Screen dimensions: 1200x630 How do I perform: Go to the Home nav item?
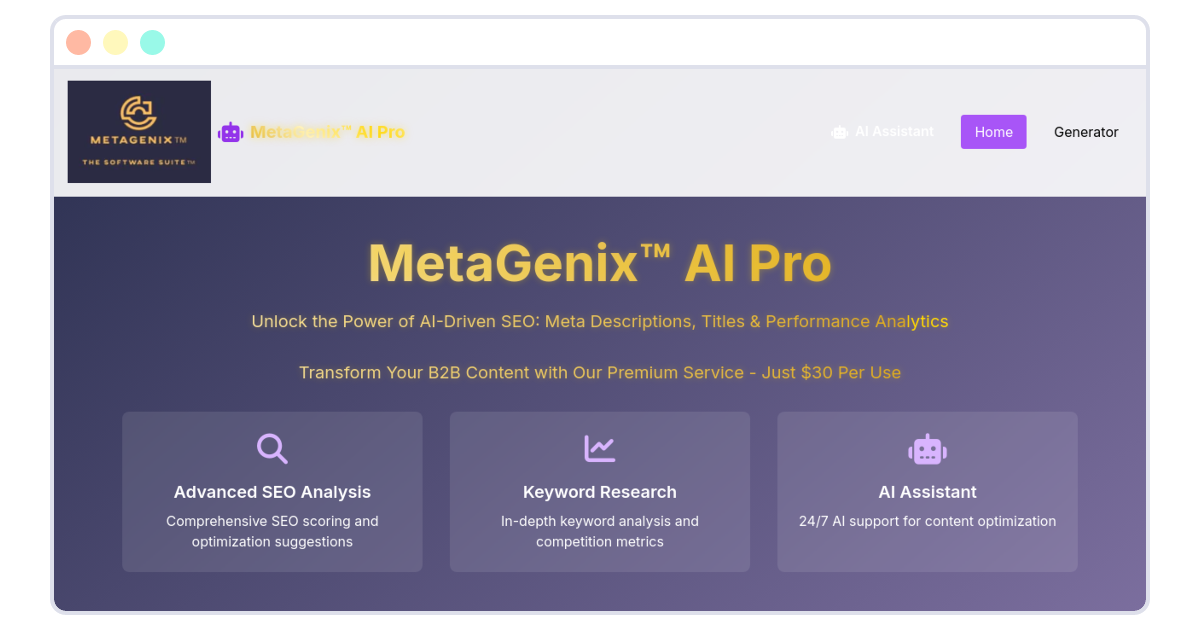(x=993, y=132)
